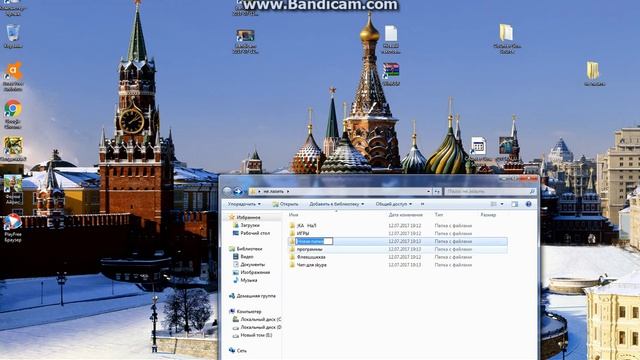Open Help with the blue question mark icon
640x360 pixels.
point(529,204)
